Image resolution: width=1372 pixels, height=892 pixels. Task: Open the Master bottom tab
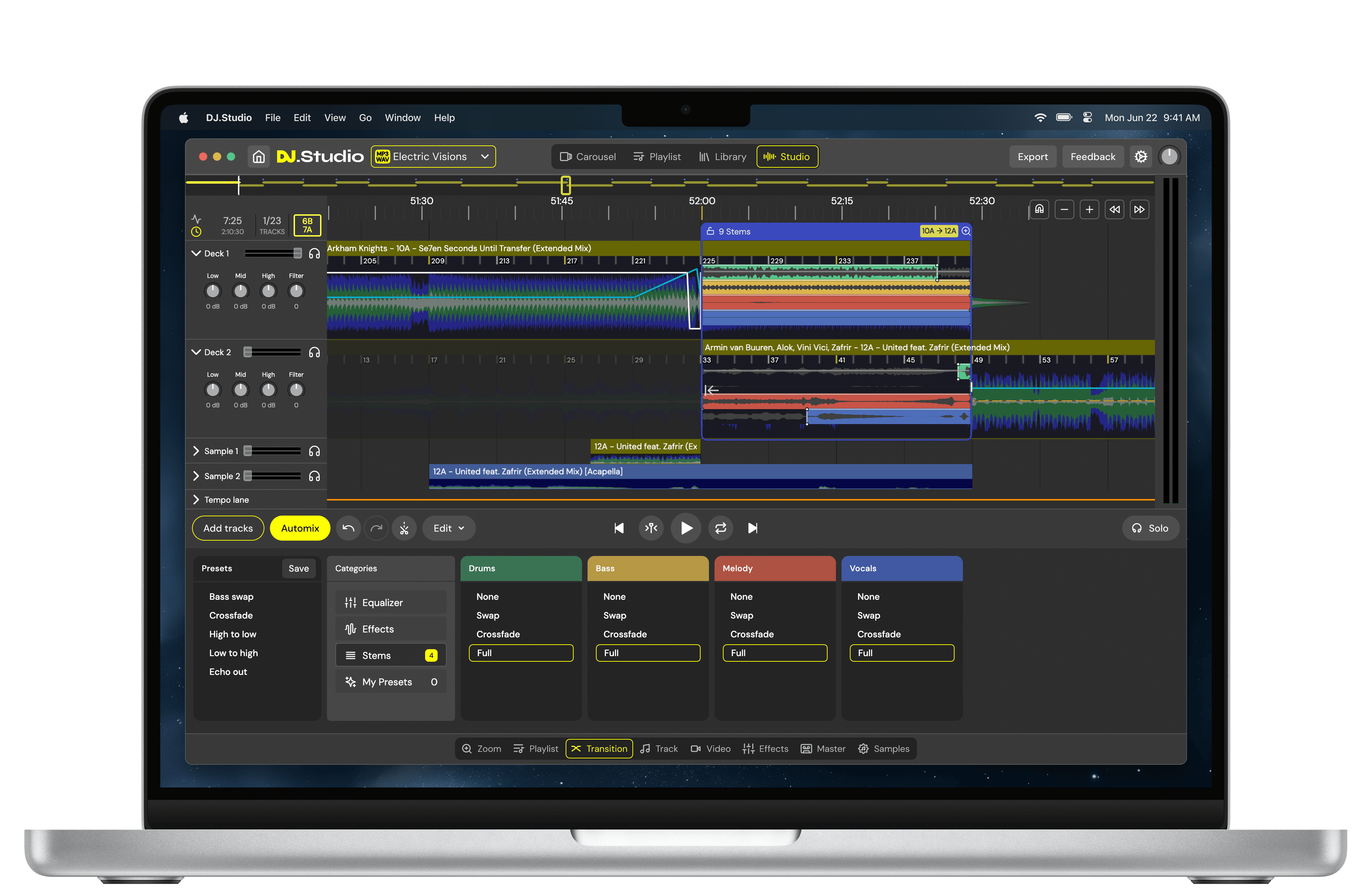(x=823, y=749)
